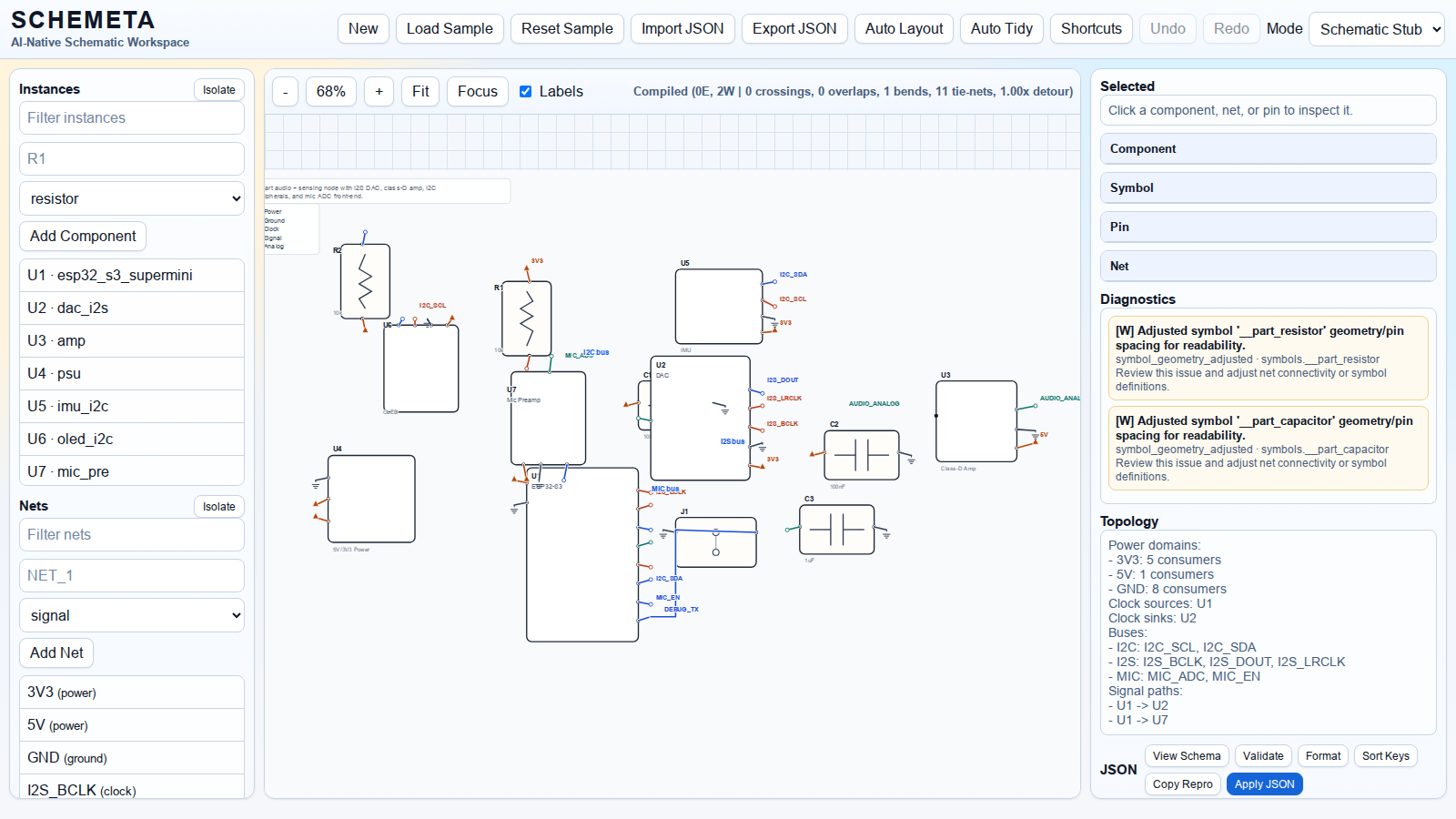Zoom in with the plus button
This screenshot has height=819, width=1456.
pos(379,92)
